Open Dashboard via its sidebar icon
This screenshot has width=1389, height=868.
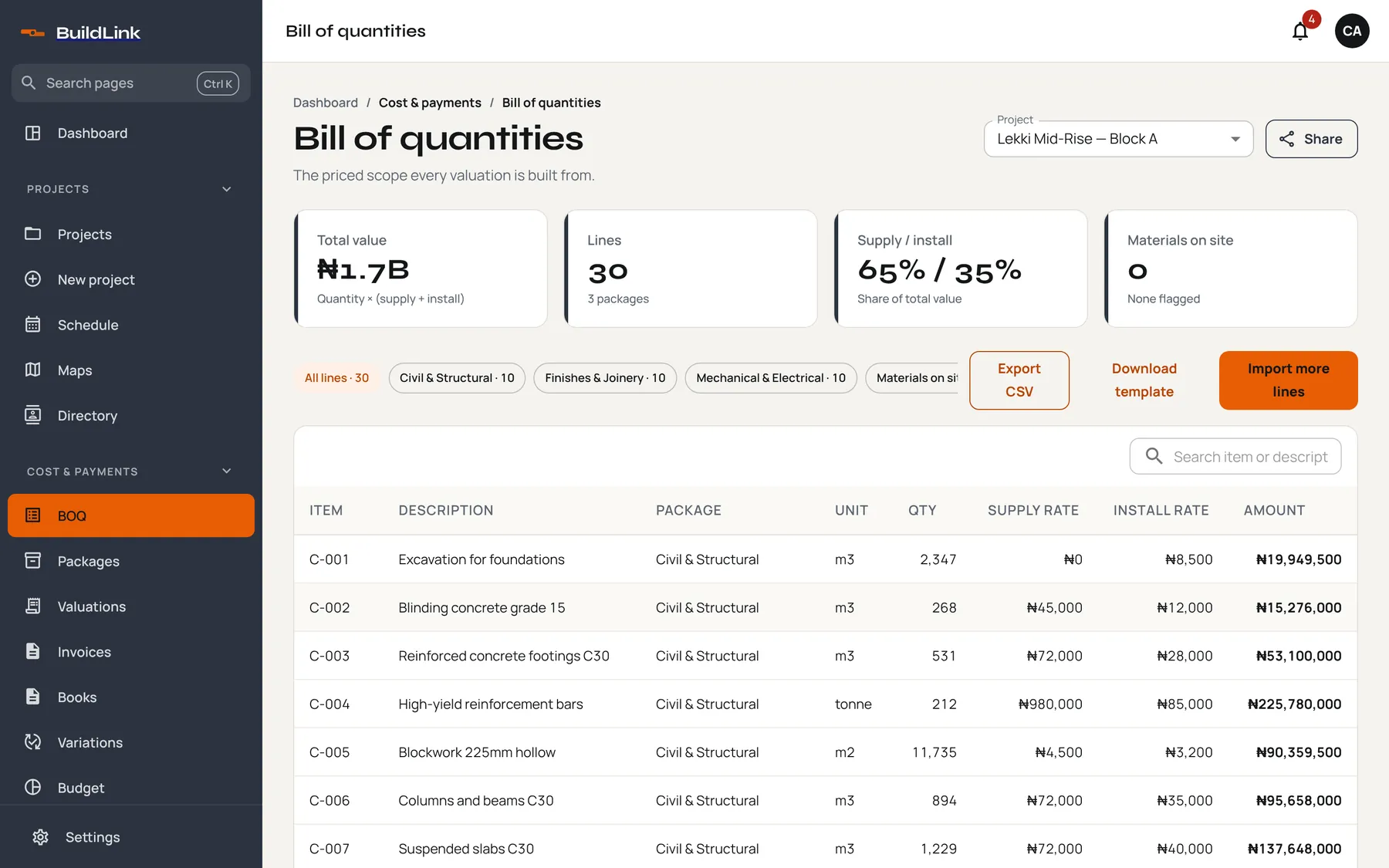click(x=32, y=133)
